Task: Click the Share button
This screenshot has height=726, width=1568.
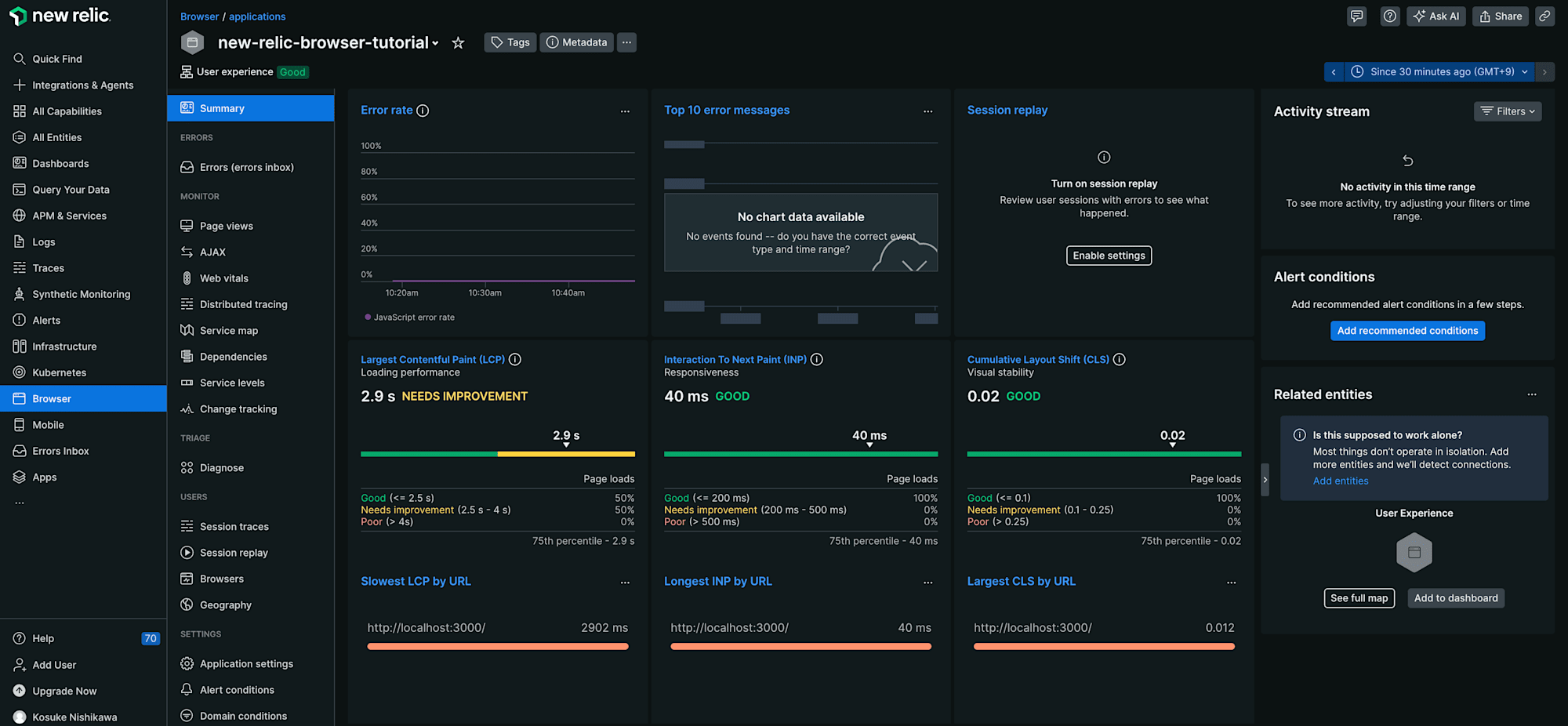Action: click(x=1501, y=16)
